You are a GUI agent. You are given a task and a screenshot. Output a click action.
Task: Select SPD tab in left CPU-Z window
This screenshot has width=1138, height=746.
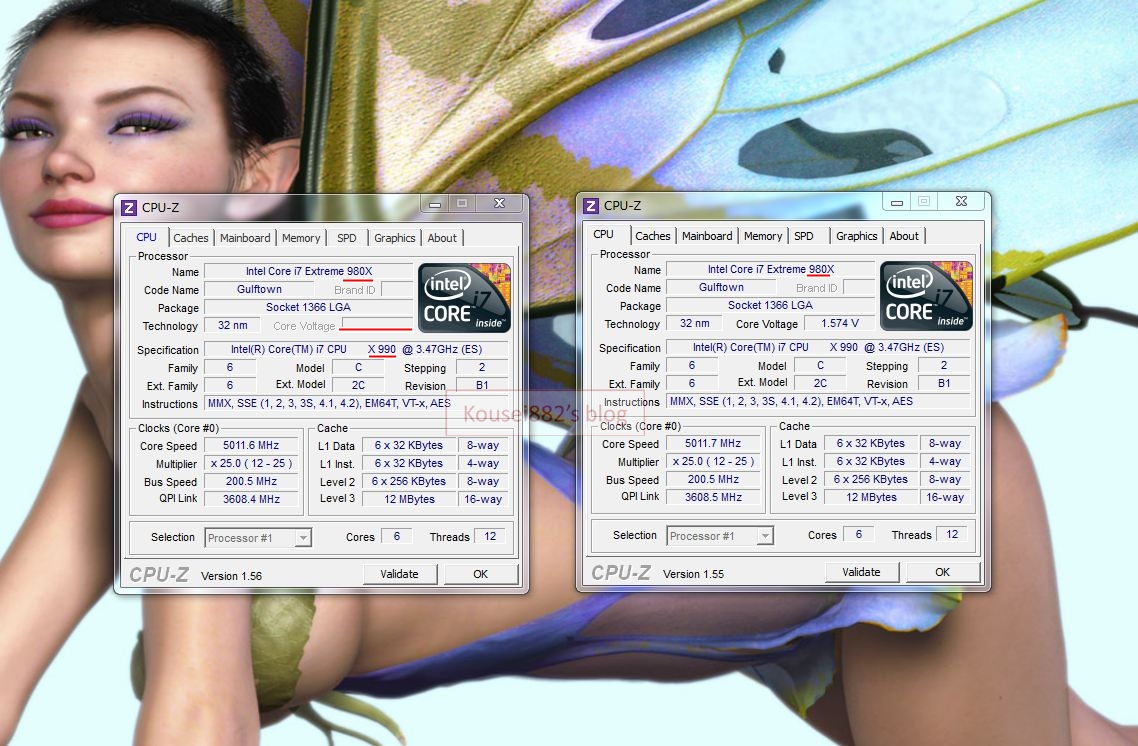[347, 238]
